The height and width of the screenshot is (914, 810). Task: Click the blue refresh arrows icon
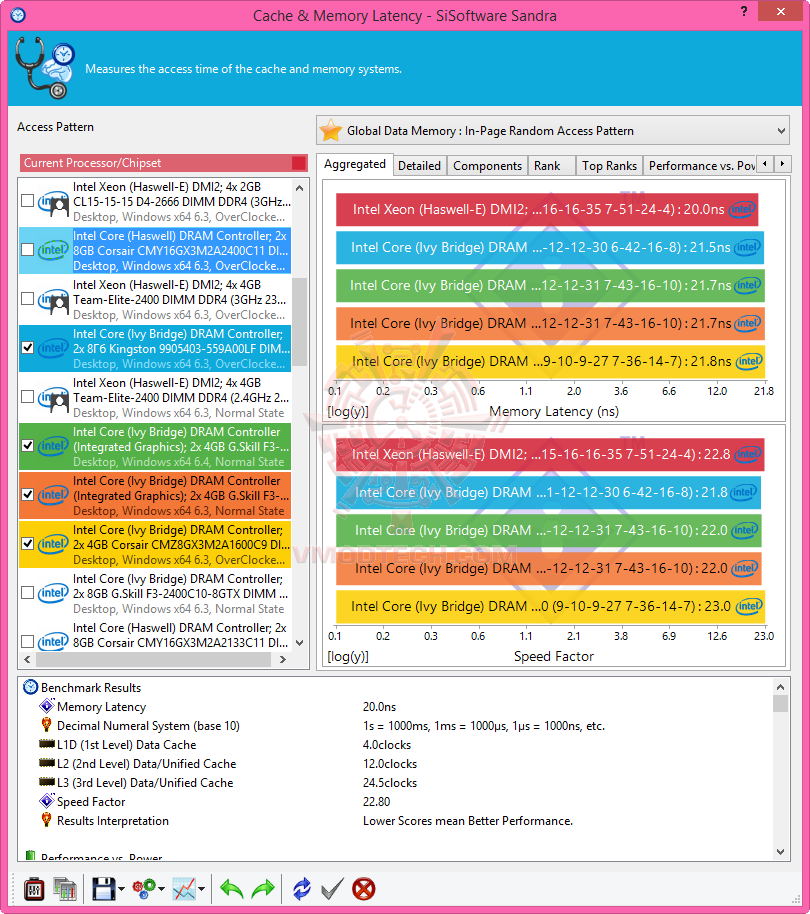pos(302,889)
